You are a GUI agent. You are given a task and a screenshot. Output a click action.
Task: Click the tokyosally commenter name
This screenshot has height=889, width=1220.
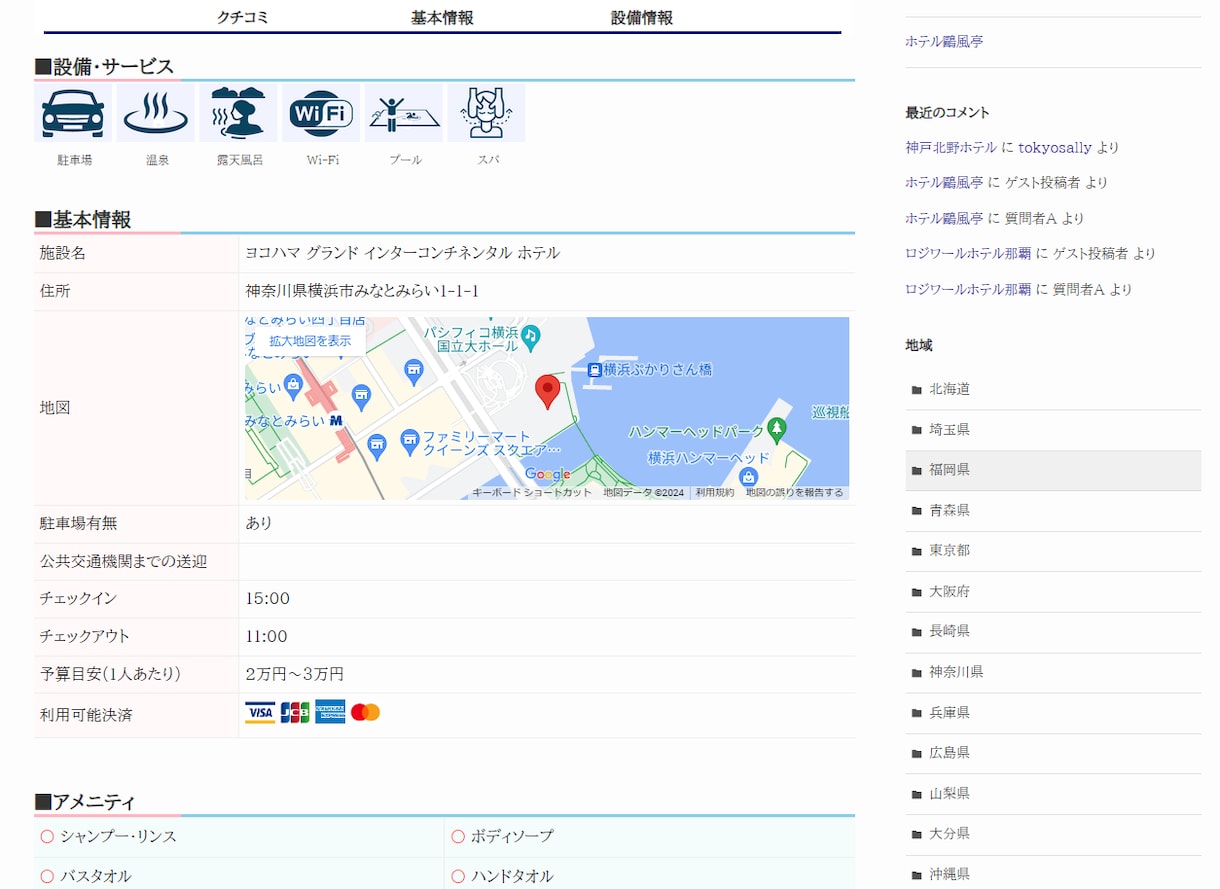coord(1055,148)
